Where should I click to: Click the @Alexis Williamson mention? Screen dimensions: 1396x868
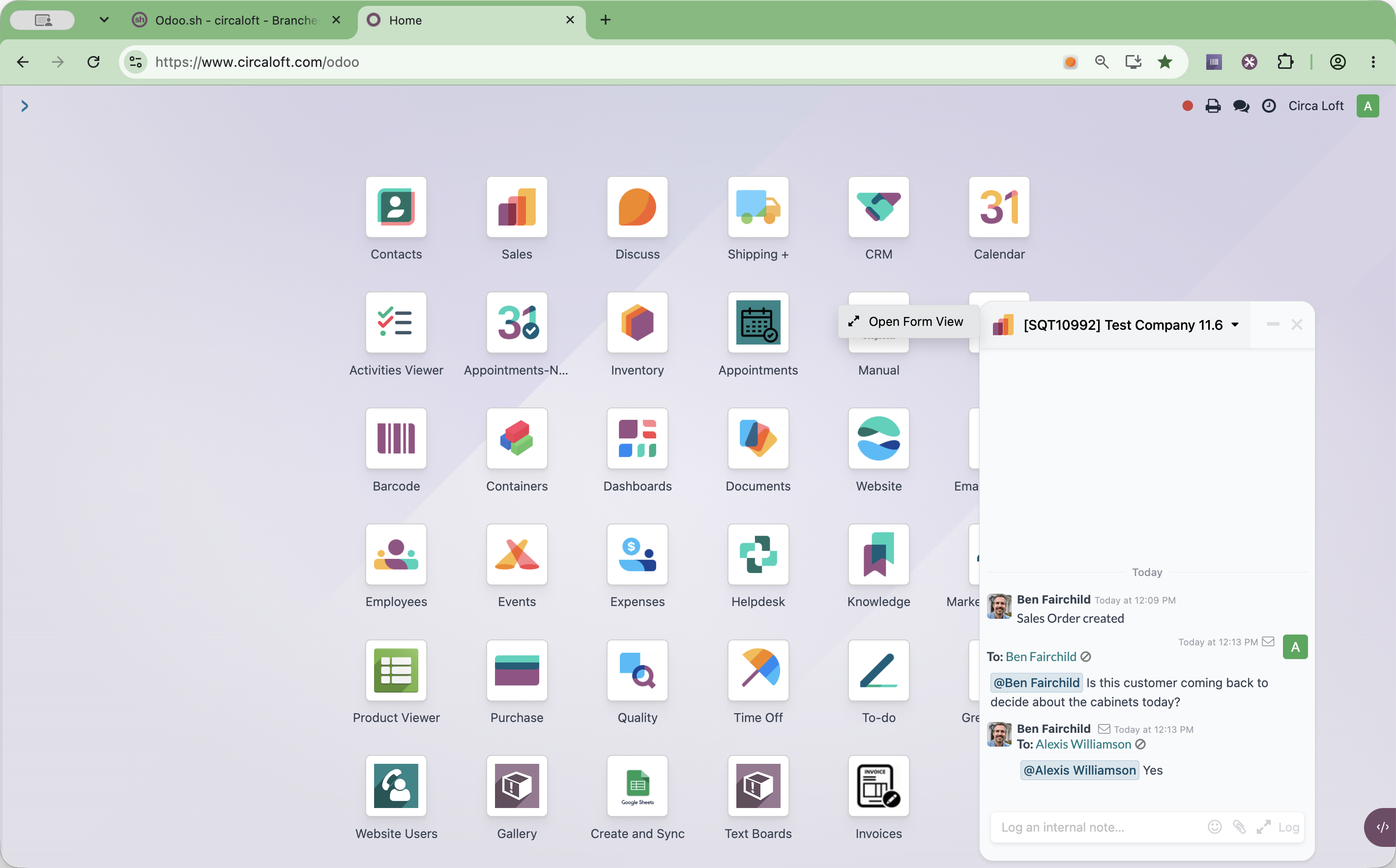(1079, 770)
